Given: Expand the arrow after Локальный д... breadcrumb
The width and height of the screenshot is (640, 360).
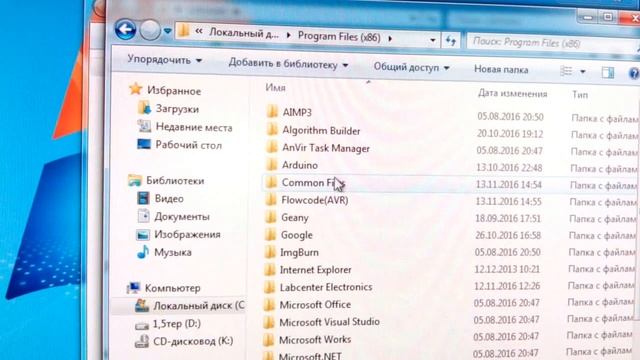Looking at the screenshot, I should coord(289,35).
